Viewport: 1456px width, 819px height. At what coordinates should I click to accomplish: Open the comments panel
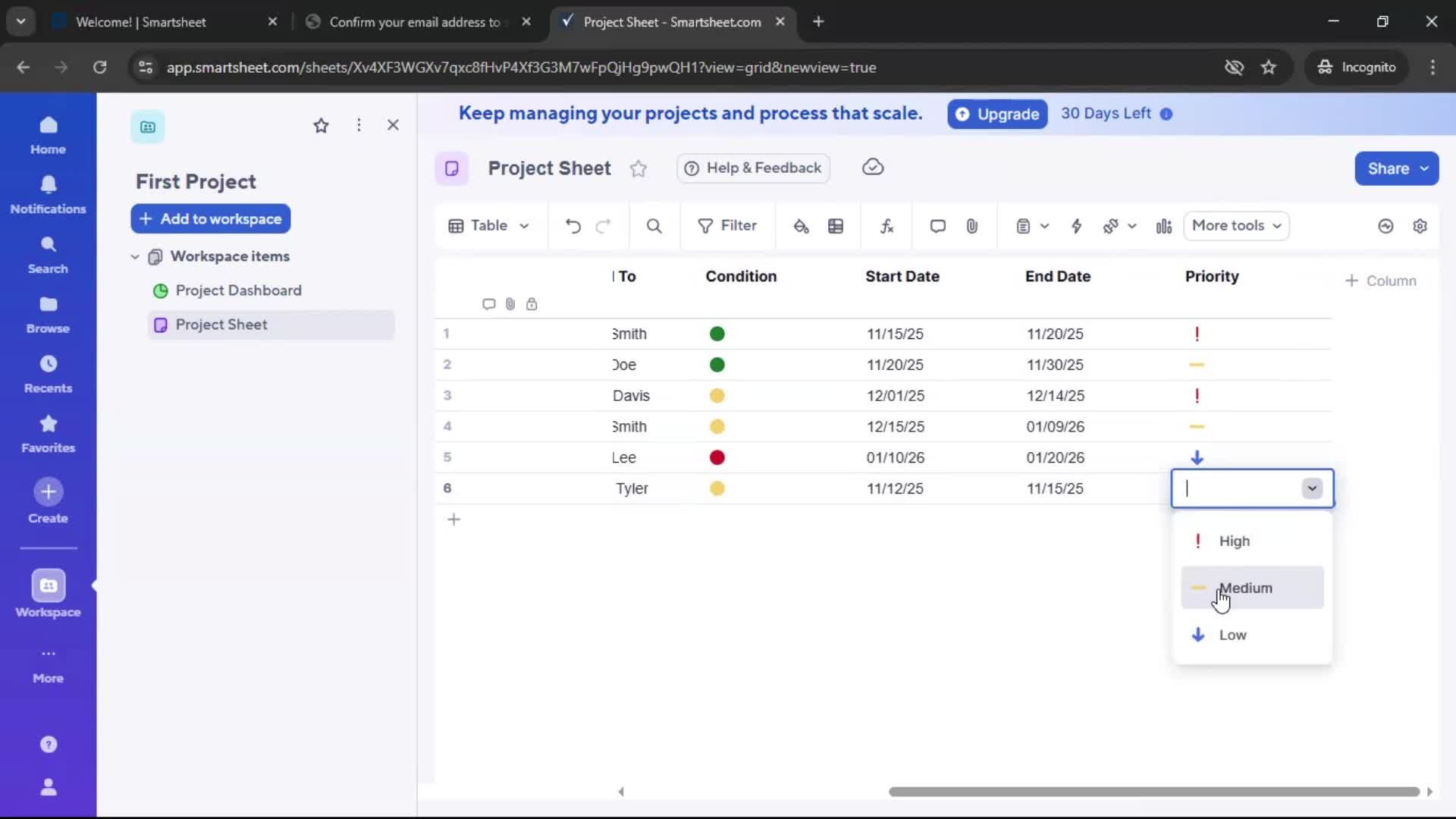point(937,226)
